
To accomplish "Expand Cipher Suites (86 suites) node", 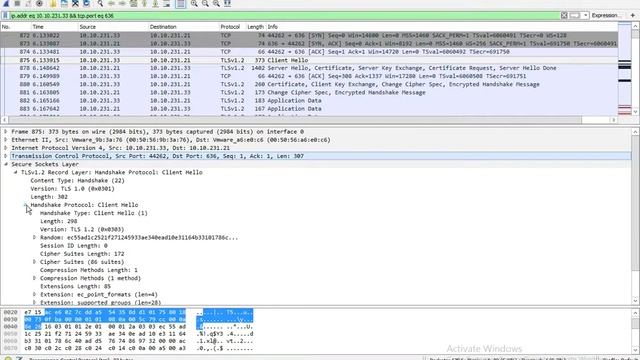I will [x=34, y=262].
